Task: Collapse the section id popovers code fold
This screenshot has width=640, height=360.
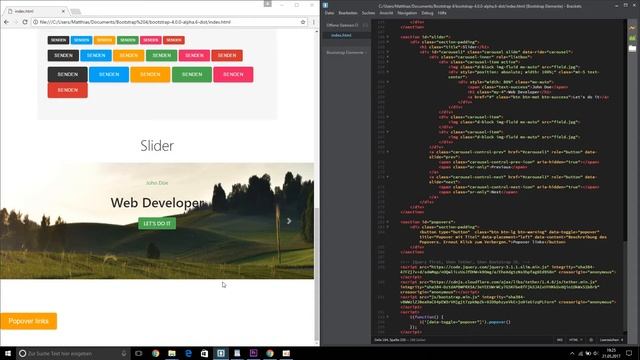Action: 388,222
